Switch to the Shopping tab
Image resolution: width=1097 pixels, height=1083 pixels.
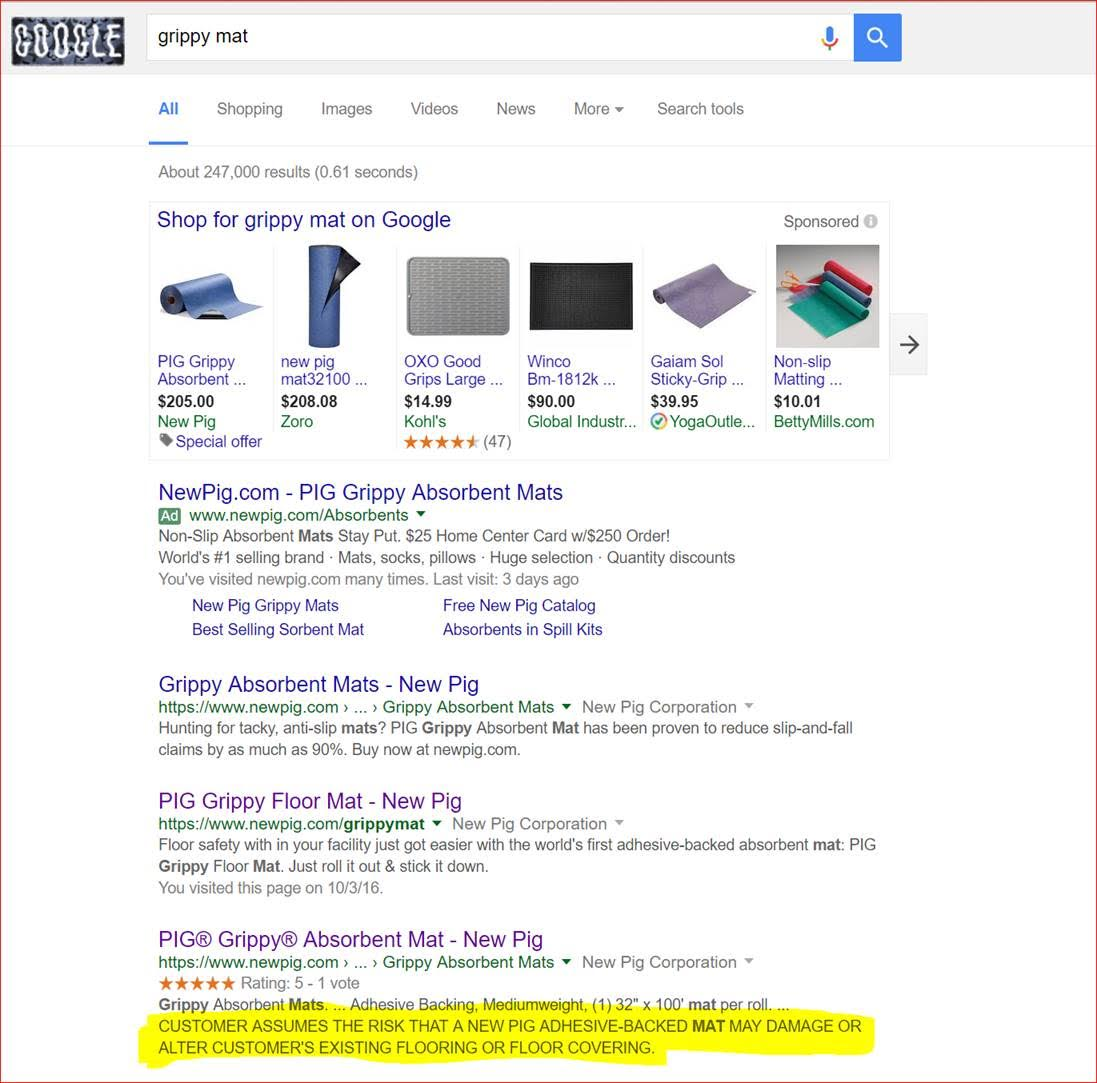coord(249,109)
